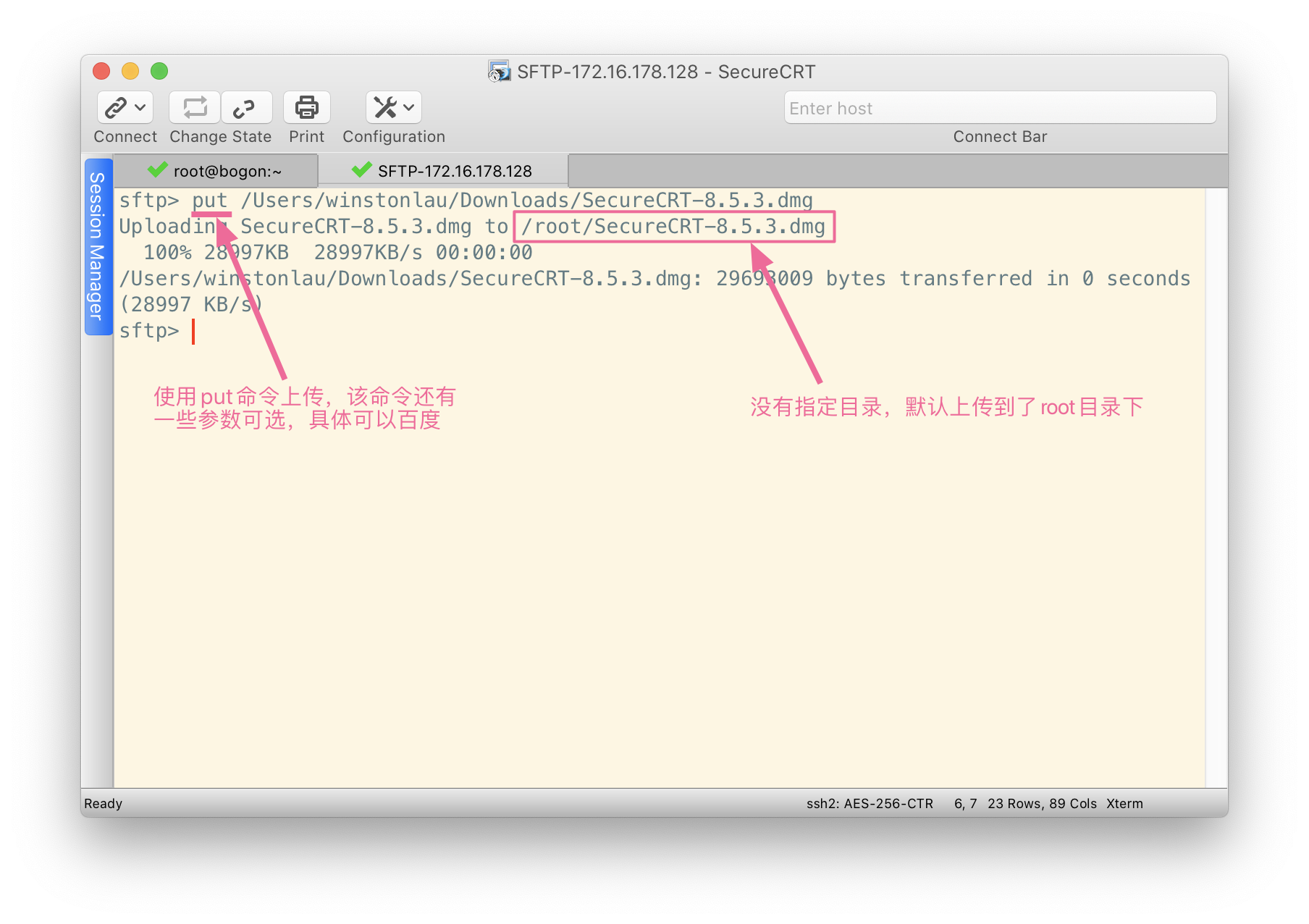Click the "bytes transferred in 0 seconds" text
Image resolution: width=1309 pixels, height=924 pixels.
pyautogui.click(x=1008, y=279)
